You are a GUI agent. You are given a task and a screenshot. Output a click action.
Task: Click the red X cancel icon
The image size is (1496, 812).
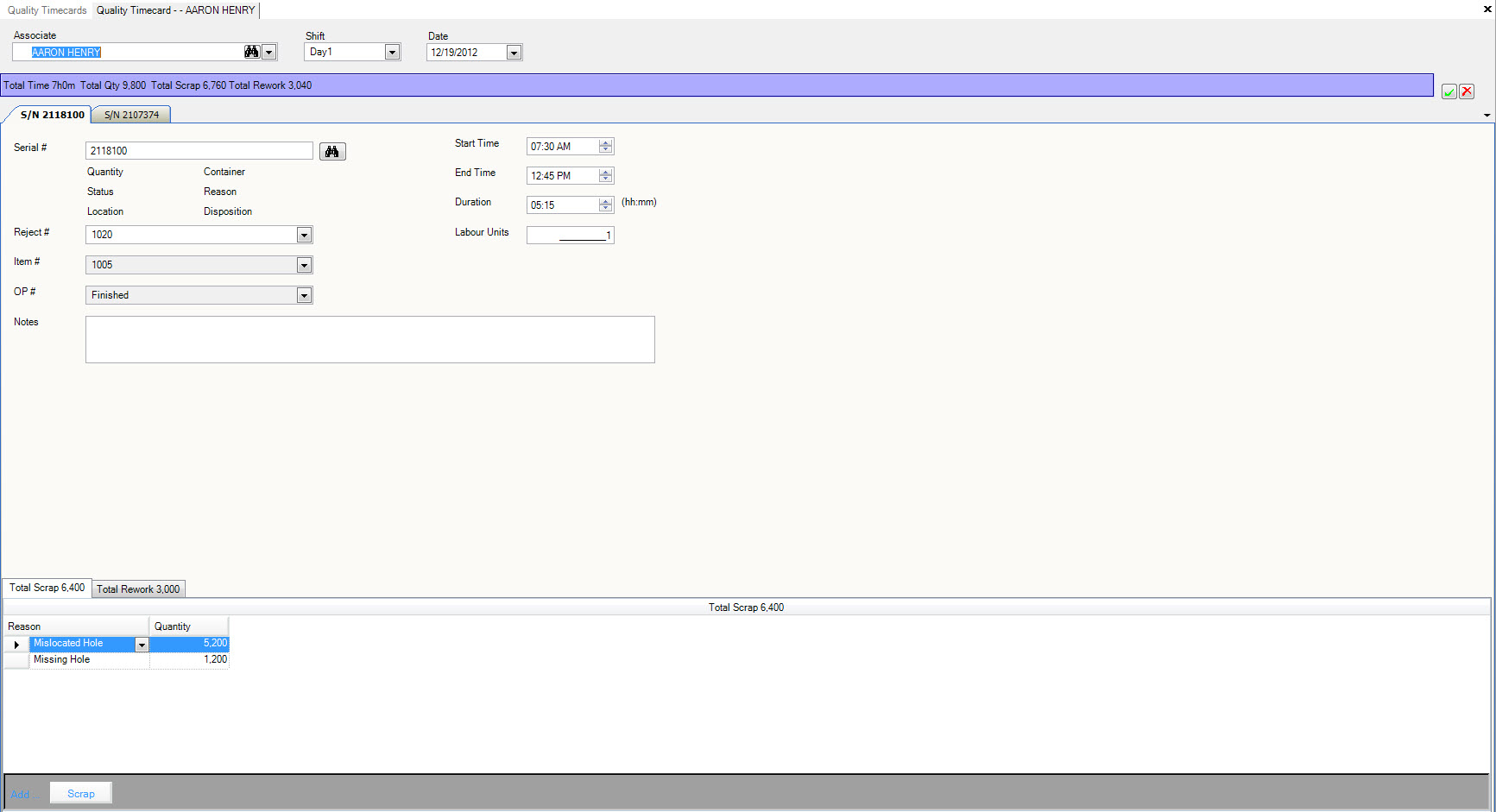[1467, 91]
